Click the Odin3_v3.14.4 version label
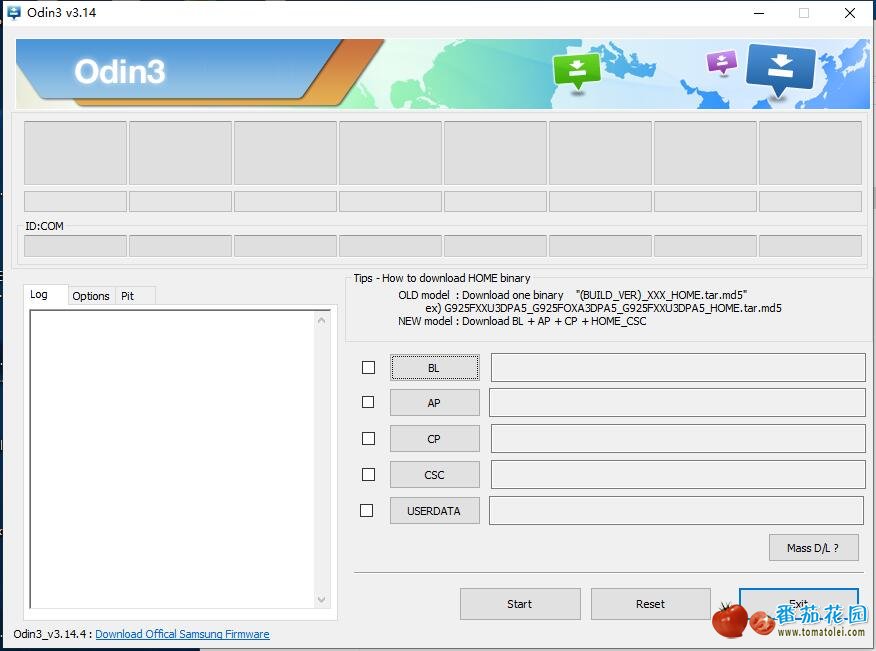The width and height of the screenshot is (876, 651). tap(53, 634)
